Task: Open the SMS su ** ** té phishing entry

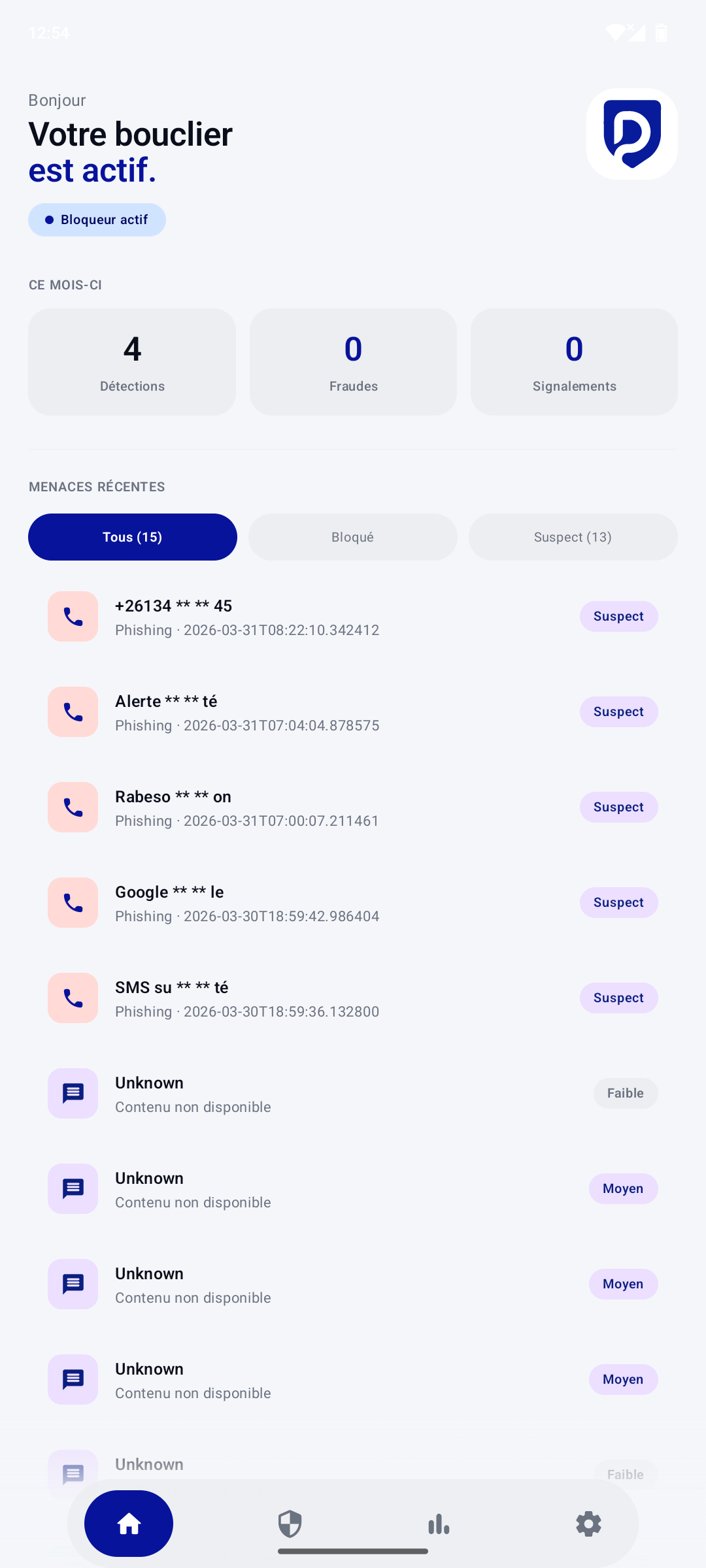Action: click(x=294, y=998)
